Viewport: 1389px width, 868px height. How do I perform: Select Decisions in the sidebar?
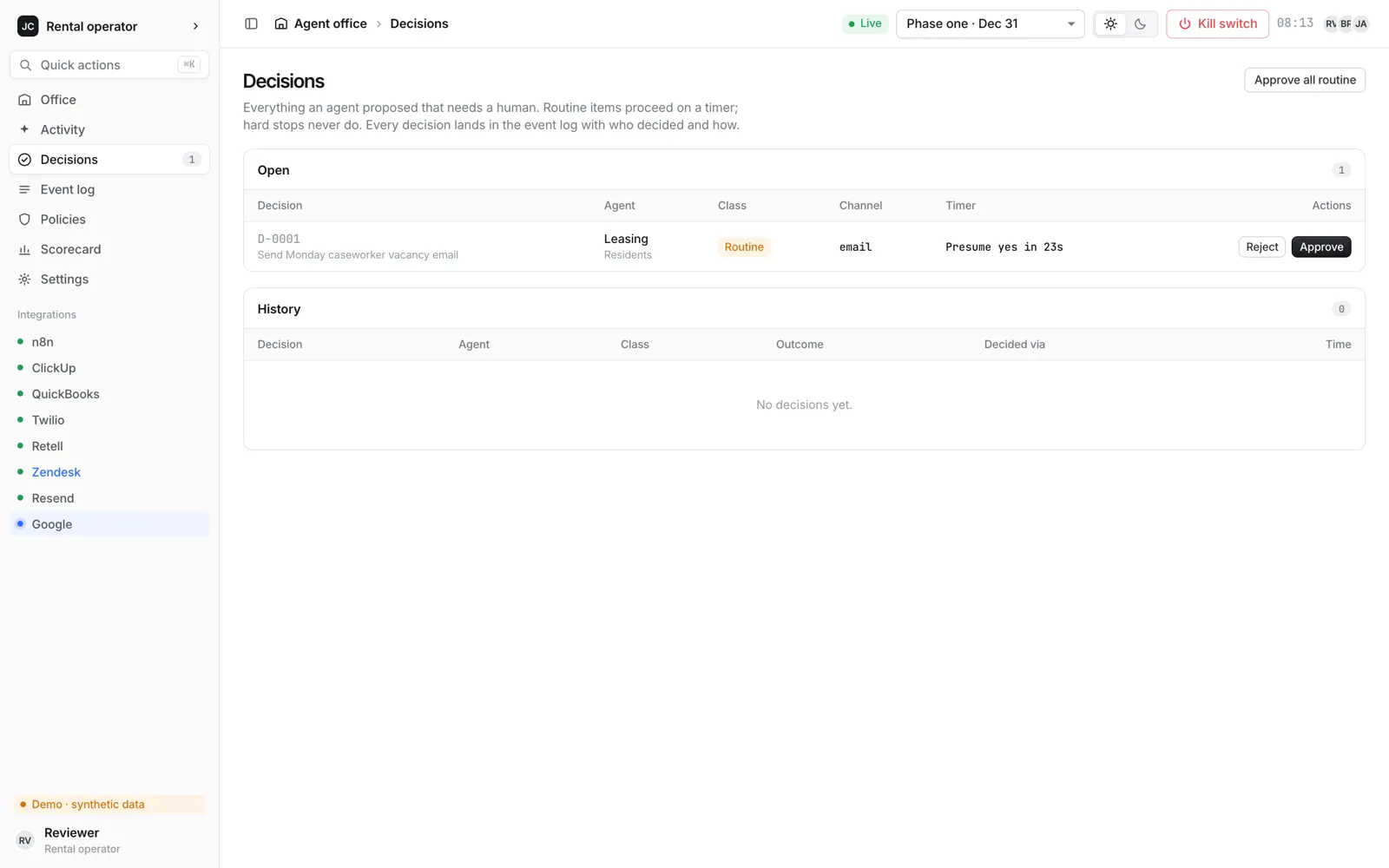click(109, 160)
